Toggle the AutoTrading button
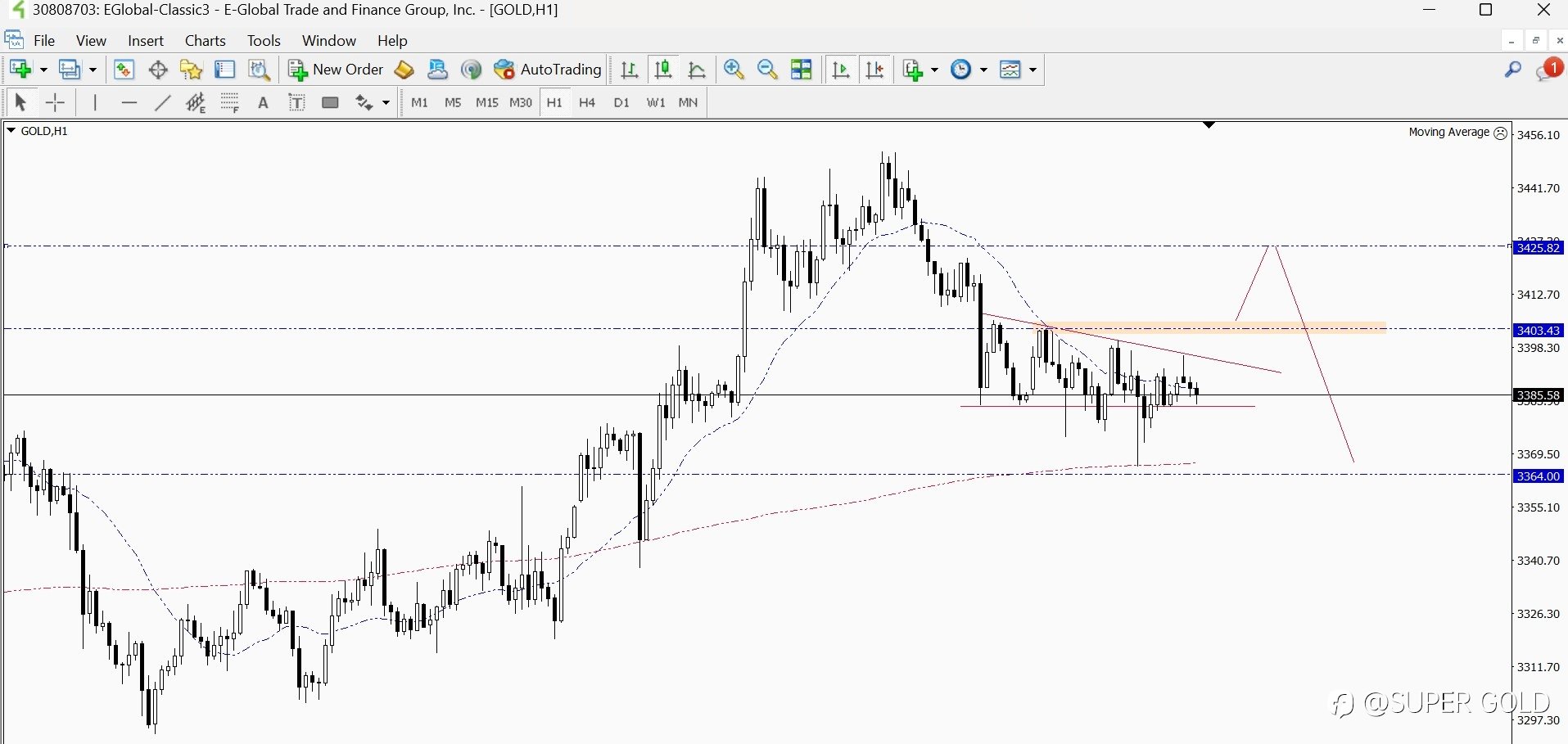Screen dimensions: 1568x744 pos(548,70)
